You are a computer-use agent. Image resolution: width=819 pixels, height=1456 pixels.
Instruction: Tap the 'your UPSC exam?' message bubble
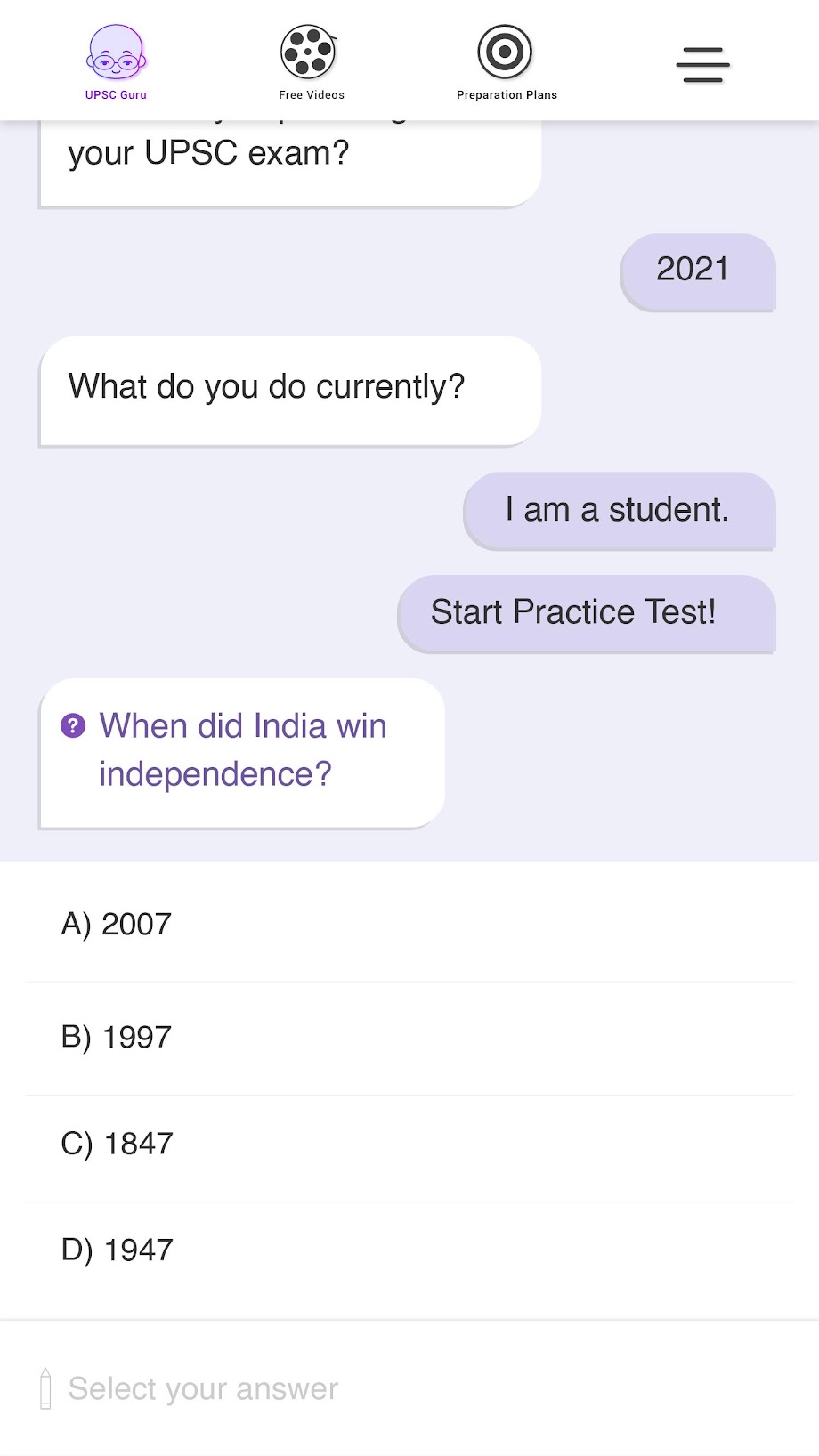click(290, 160)
